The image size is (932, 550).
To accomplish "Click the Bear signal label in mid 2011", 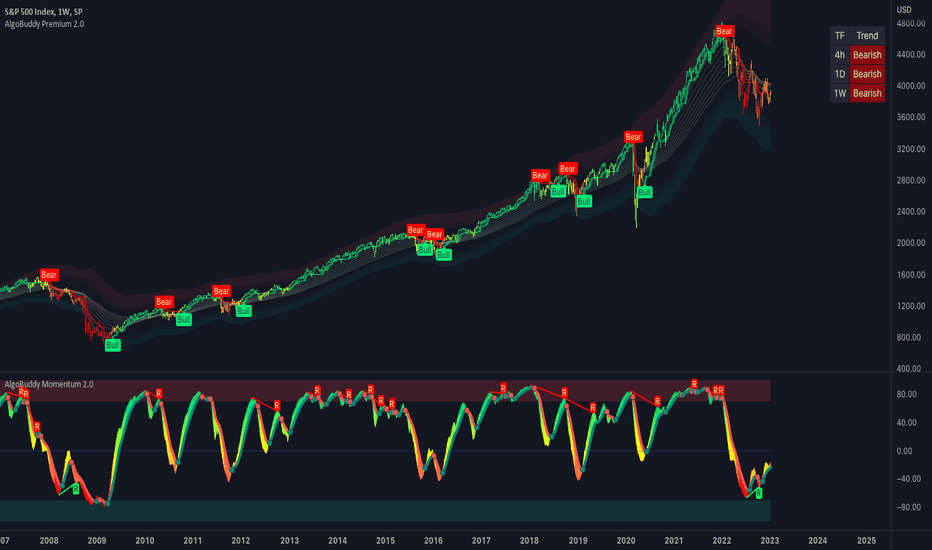I will click(x=221, y=291).
